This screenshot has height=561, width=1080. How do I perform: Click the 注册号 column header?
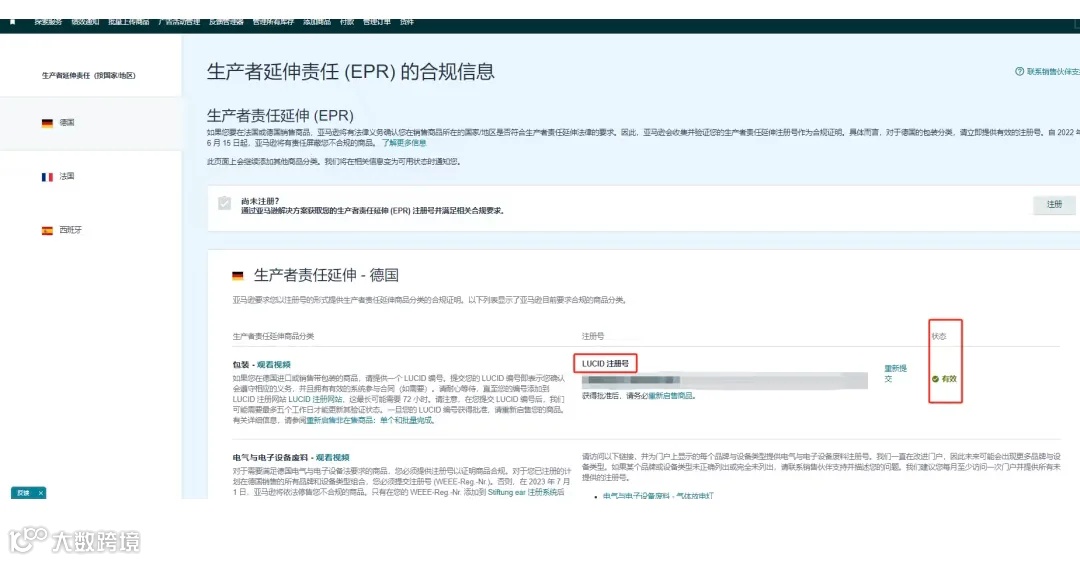(x=593, y=336)
